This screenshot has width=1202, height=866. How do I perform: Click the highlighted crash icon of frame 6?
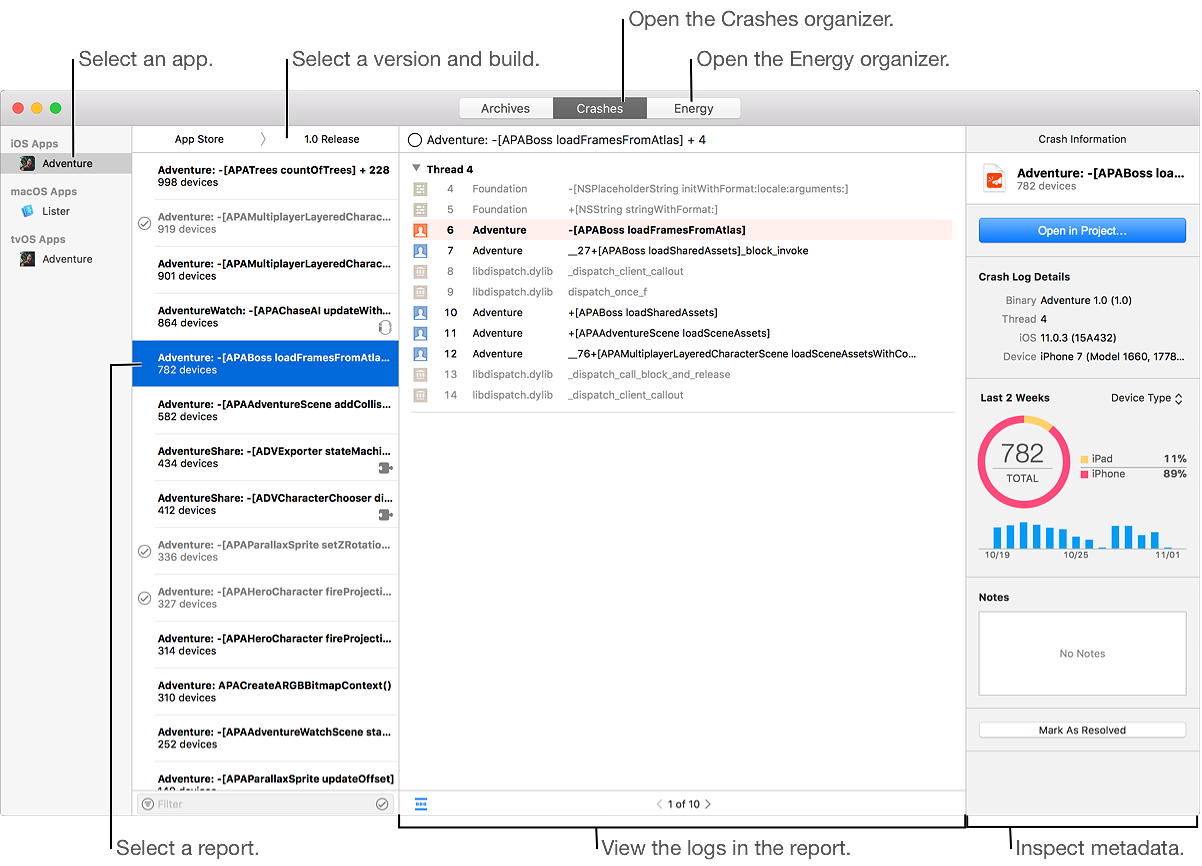421,230
